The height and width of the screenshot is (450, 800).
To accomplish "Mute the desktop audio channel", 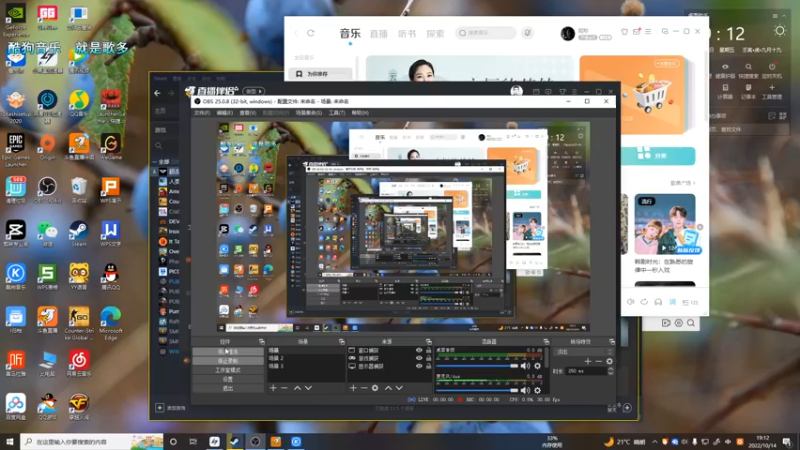I will 525,366.
